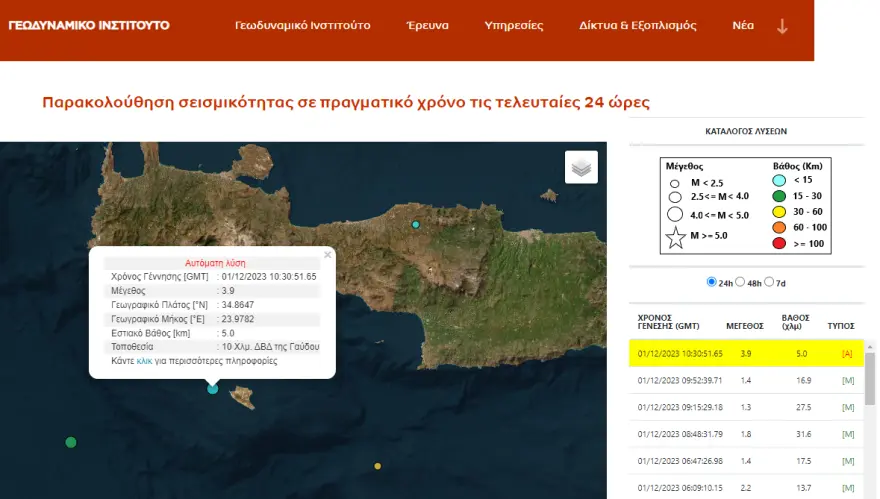Click the ΓΕΩΔΥΝΑΜΙΚΟ ΙΝΣΤΙΤΟΥΤΟ site logo

click(x=89, y=25)
